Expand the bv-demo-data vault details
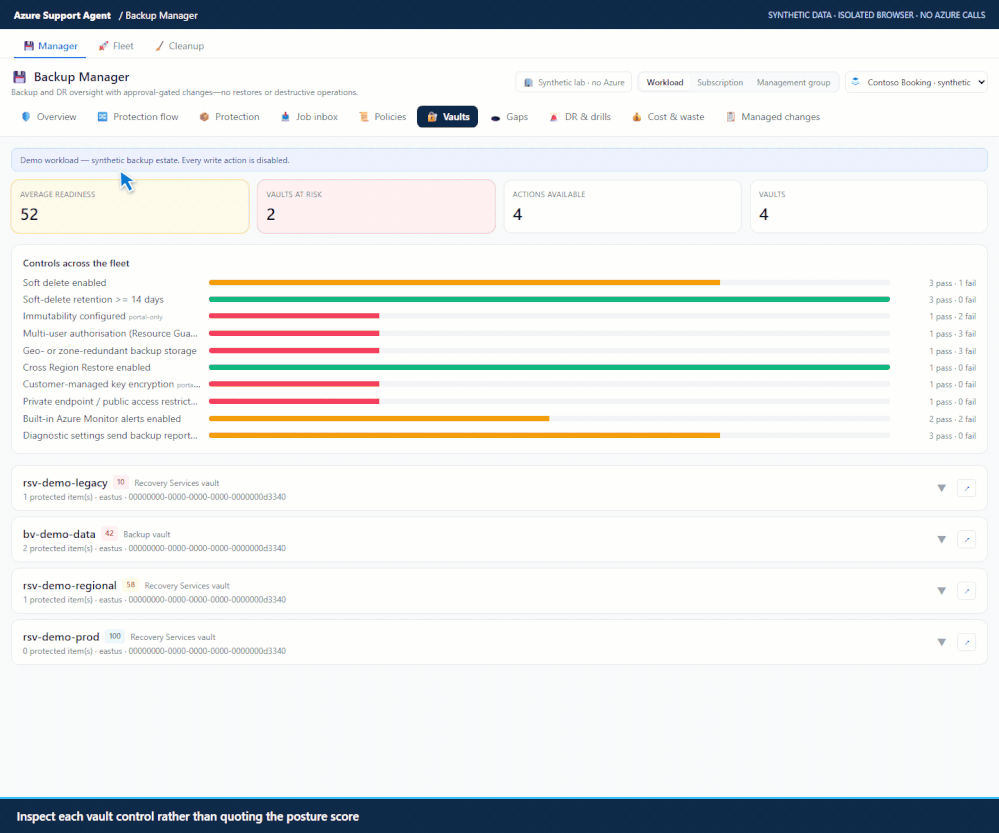This screenshot has height=833, width=999. [942, 540]
